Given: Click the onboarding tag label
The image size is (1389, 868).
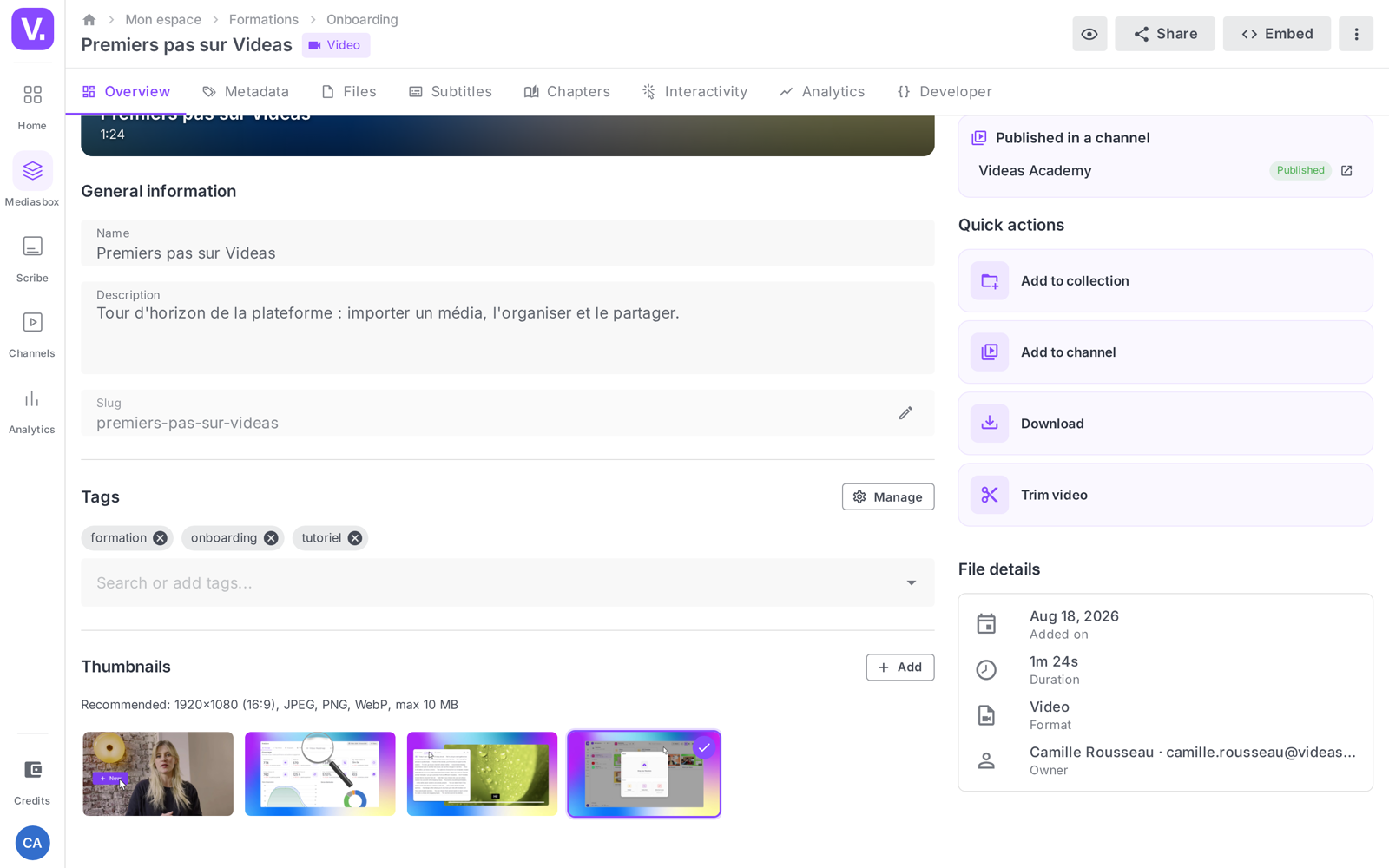Looking at the screenshot, I should click(x=224, y=538).
